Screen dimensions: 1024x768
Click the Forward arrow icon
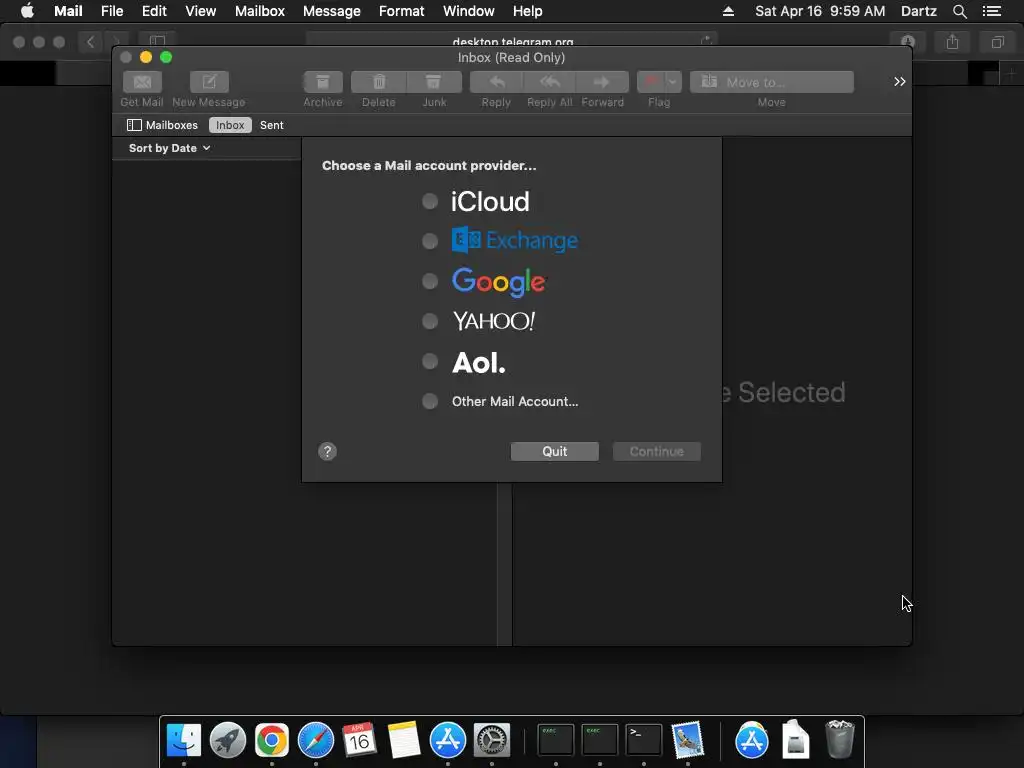pyautogui.click(x=602, y=82)
